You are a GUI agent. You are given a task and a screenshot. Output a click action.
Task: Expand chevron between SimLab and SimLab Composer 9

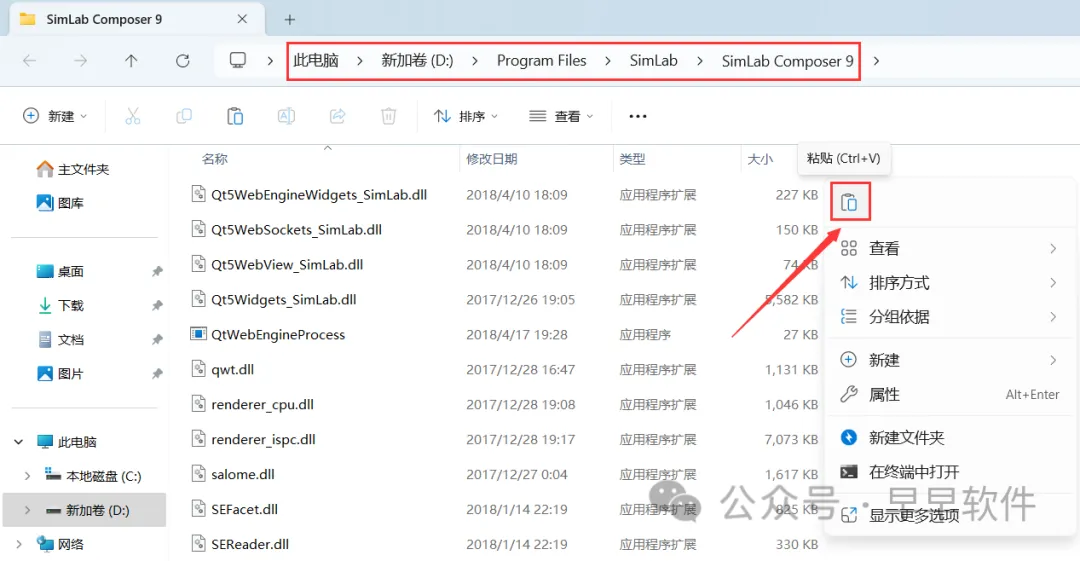click(x=700, y=61)
